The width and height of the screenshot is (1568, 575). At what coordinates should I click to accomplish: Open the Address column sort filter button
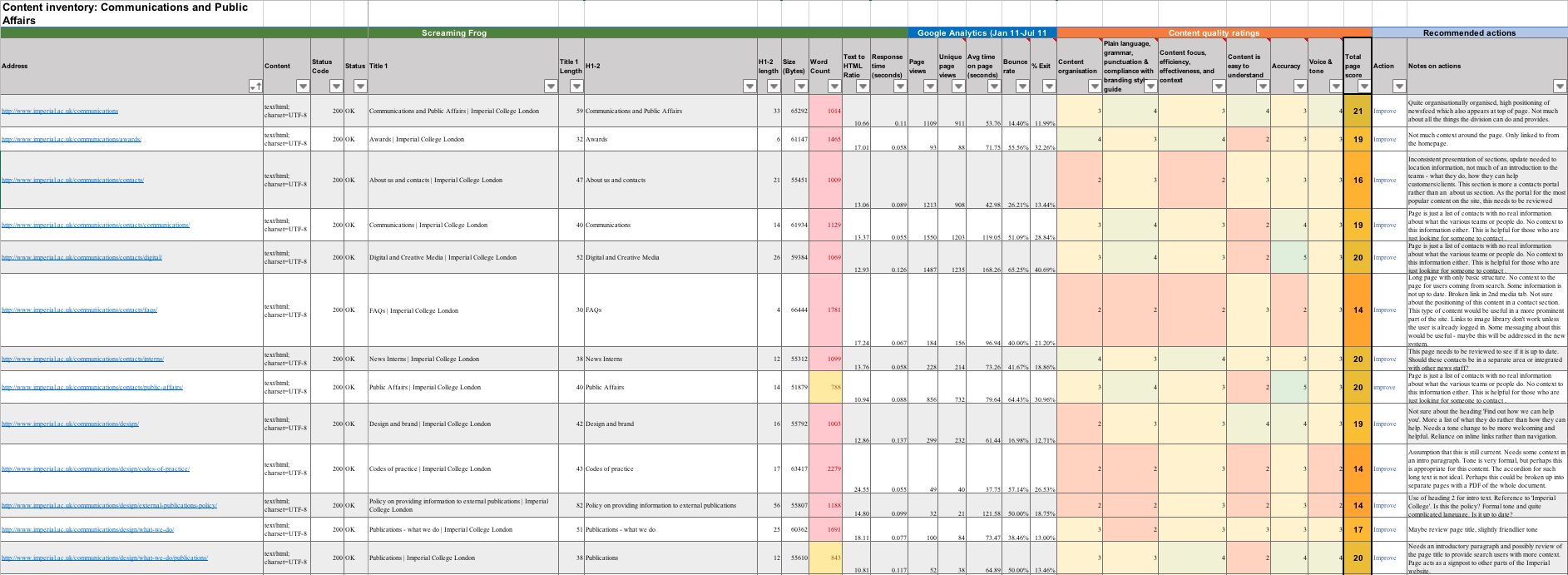click(255, 87)
